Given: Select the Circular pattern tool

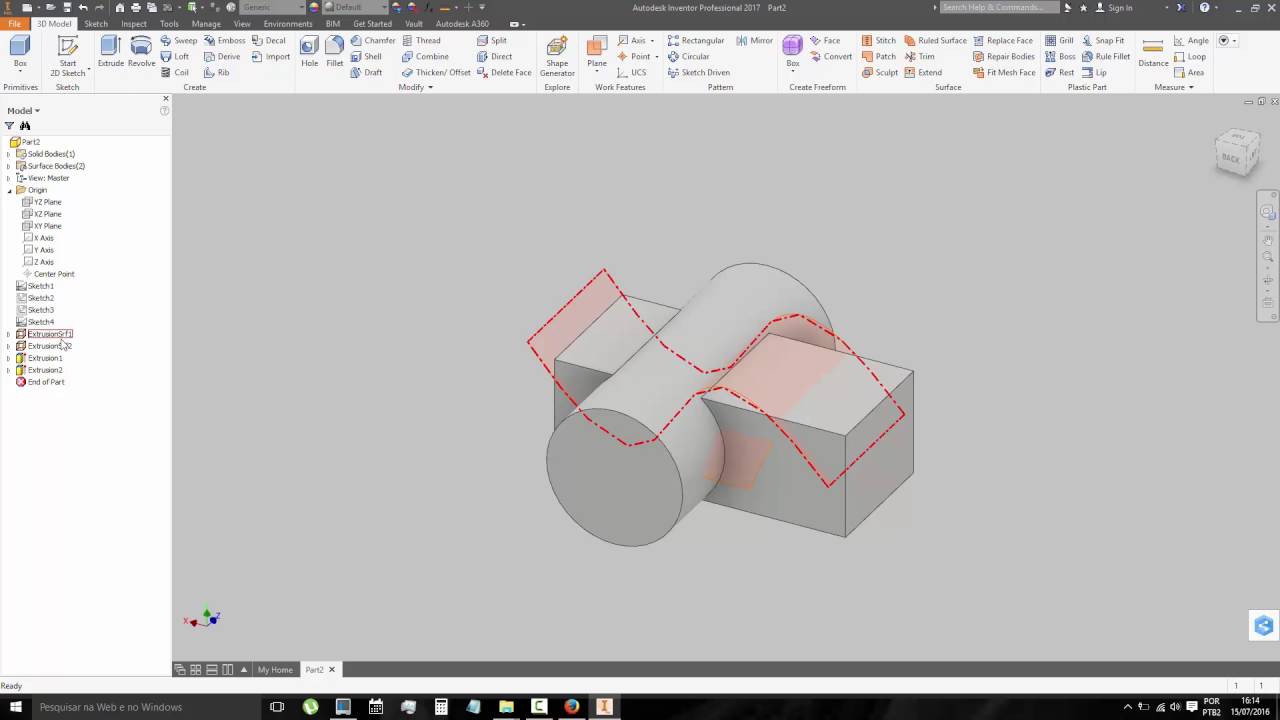Looking at the screenshot, I should pyautogui.click(x=689, y=56).
